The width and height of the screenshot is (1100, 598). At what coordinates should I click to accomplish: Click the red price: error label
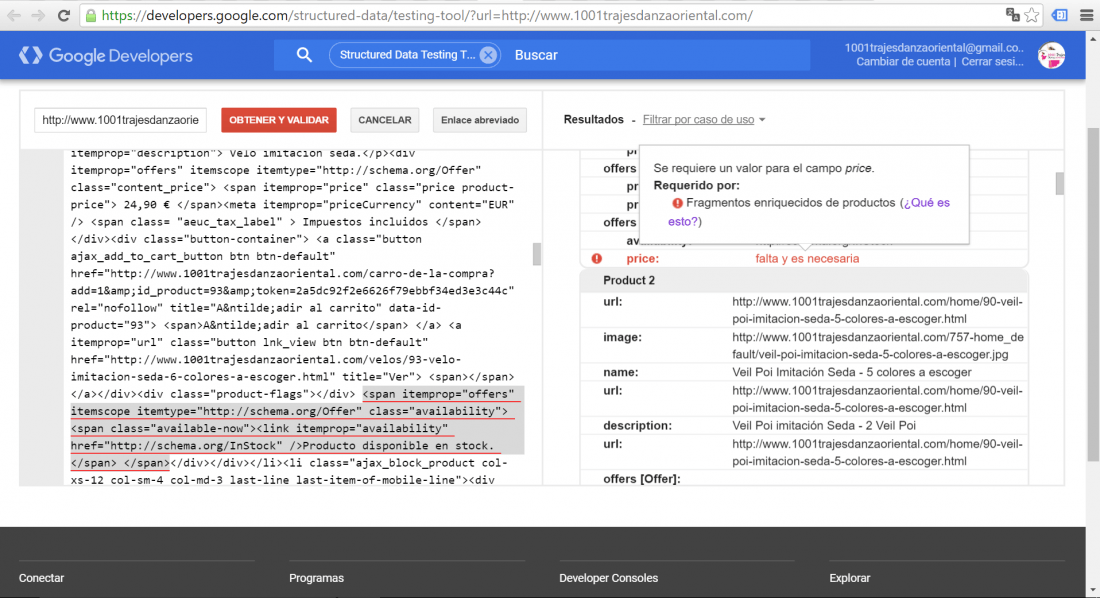coord(642,258)
